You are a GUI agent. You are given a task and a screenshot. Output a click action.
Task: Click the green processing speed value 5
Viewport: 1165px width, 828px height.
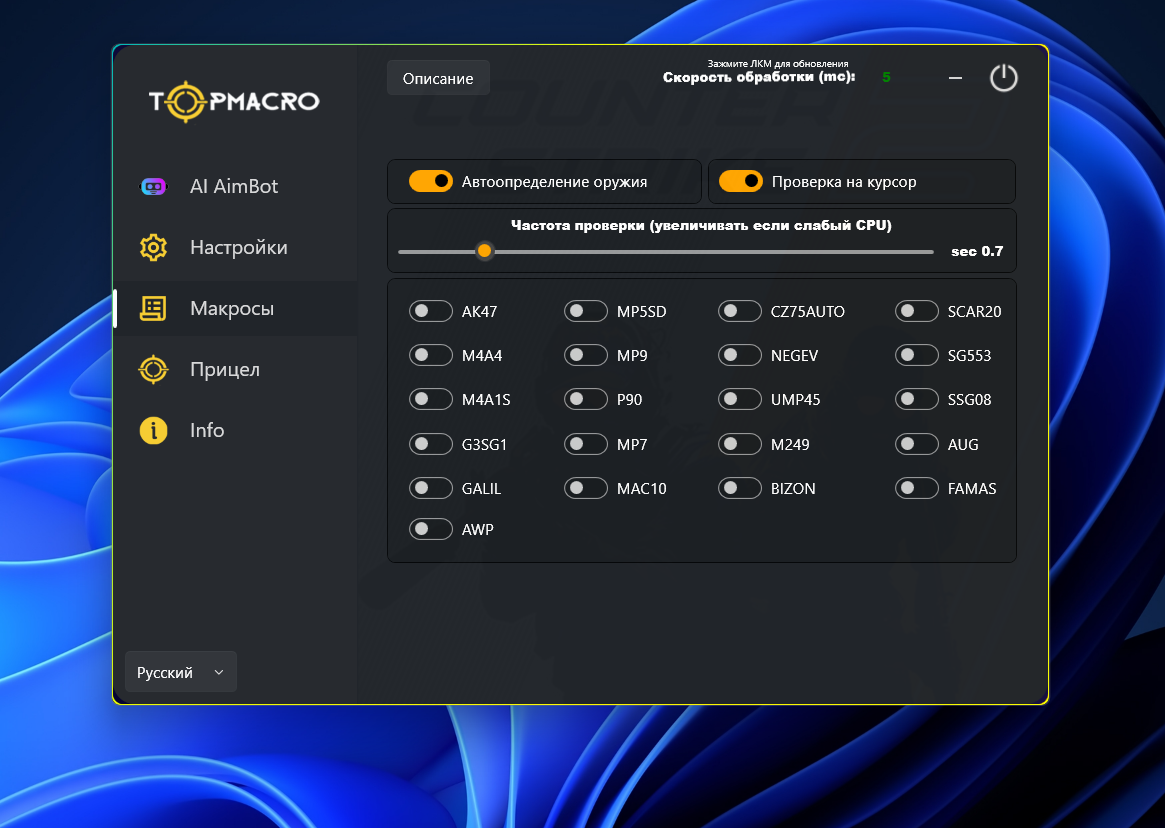[x=886, y=77]
